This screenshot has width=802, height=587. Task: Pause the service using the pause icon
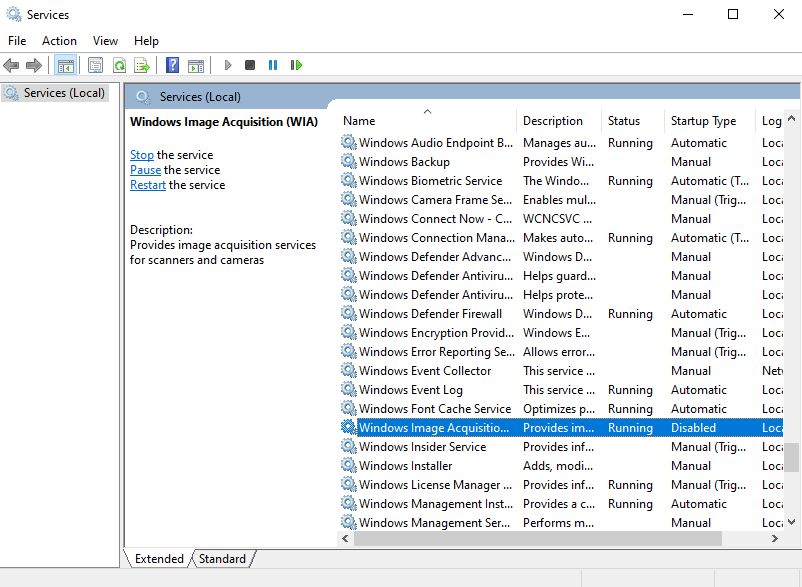[274, 64]
